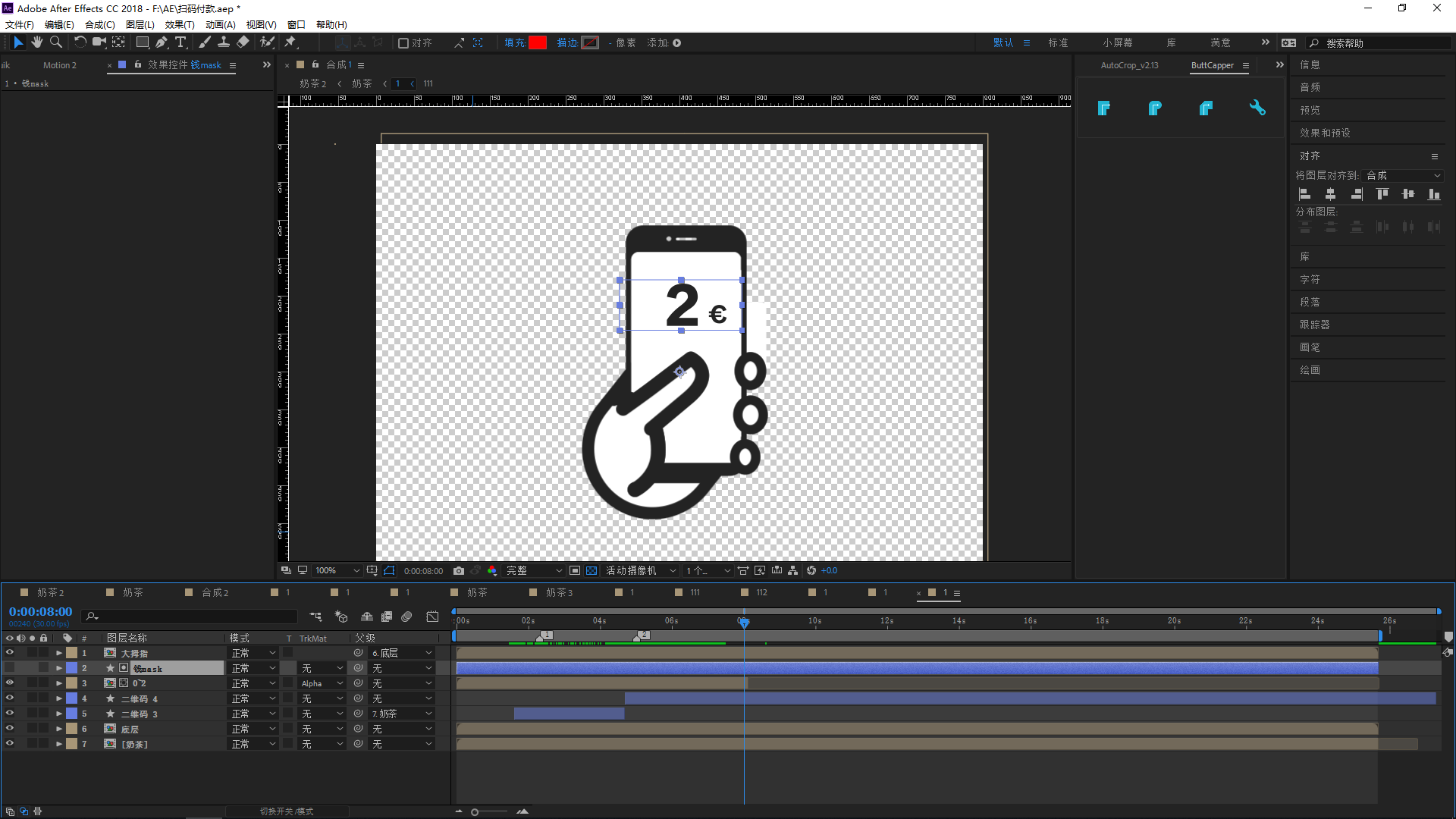This screenshot has width=1456, height=819.
Task: Select the Clone Stamp tool
Action: point(224,42)
